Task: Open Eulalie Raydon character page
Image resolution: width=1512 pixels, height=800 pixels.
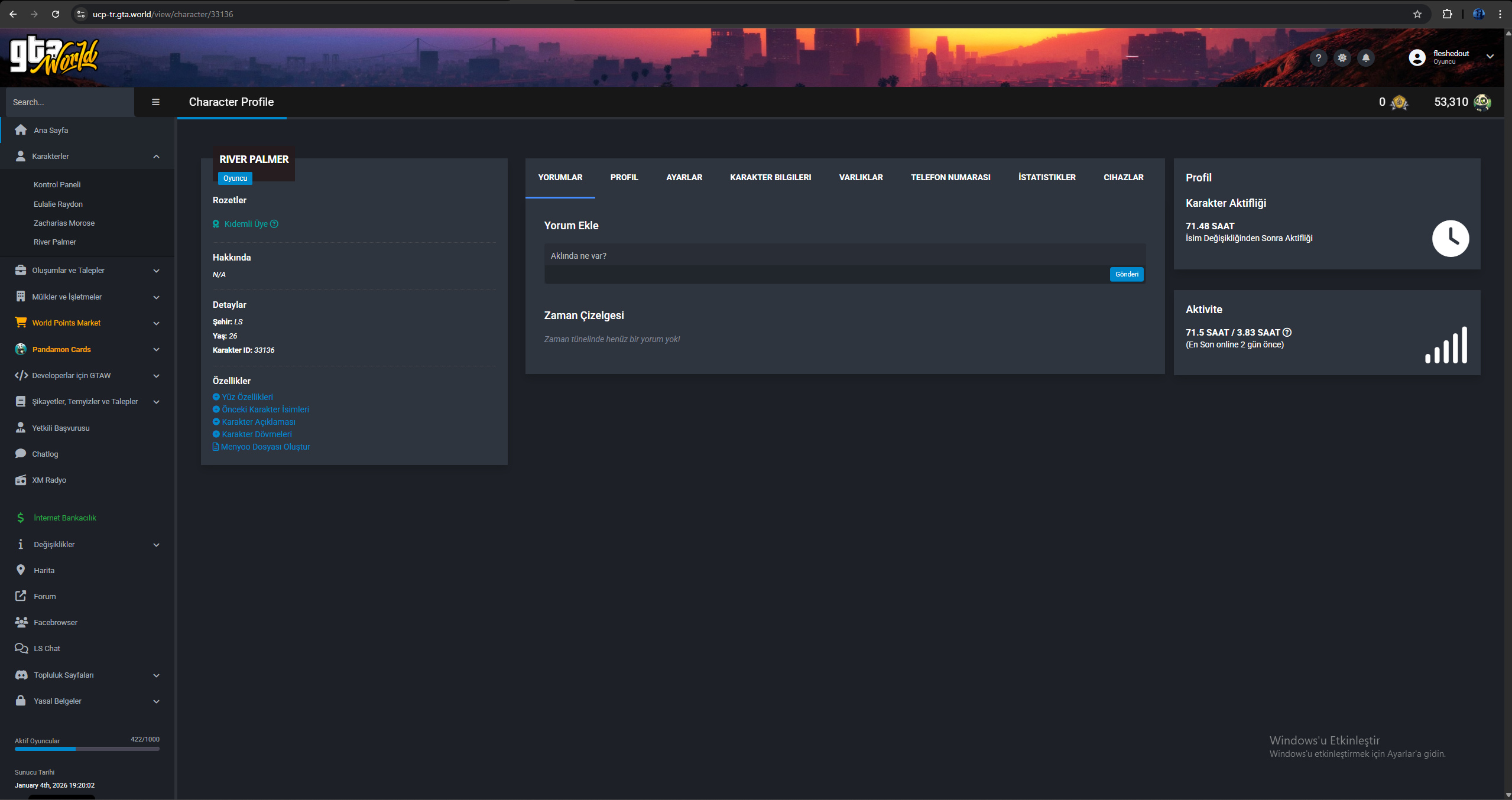Action: coord(58,204)
